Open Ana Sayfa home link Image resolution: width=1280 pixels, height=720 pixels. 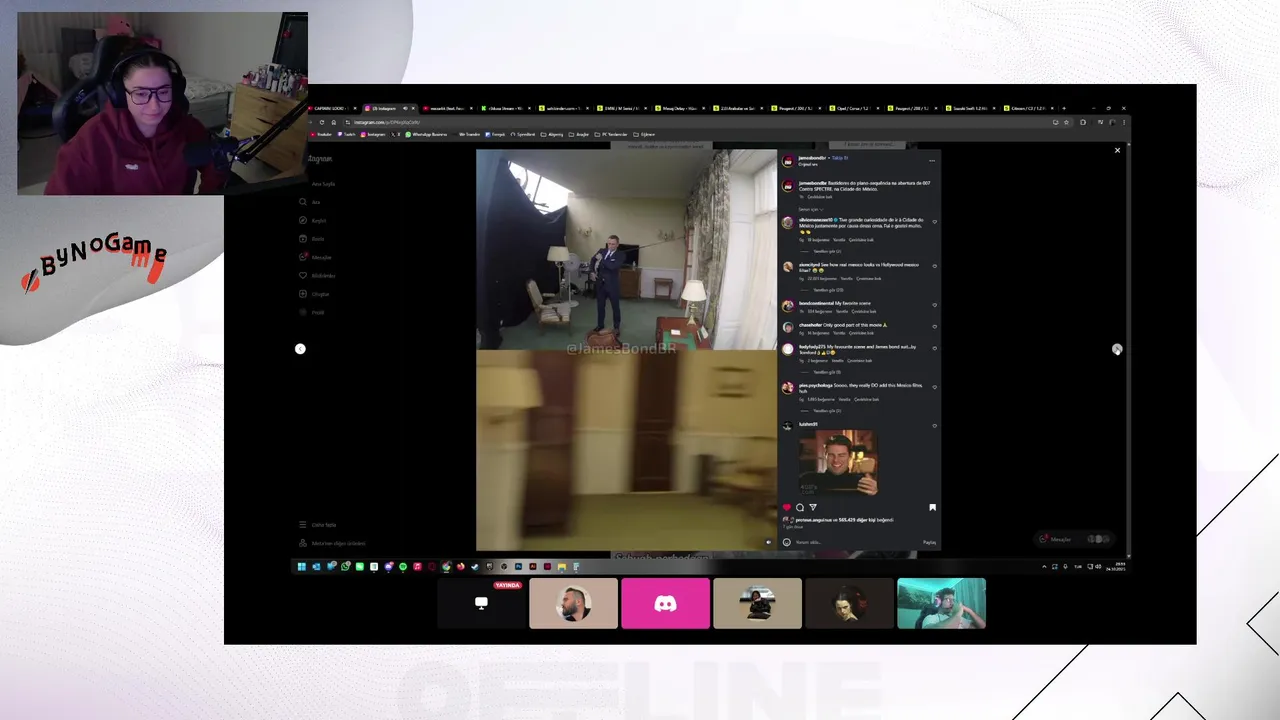[x=323, y=184]
